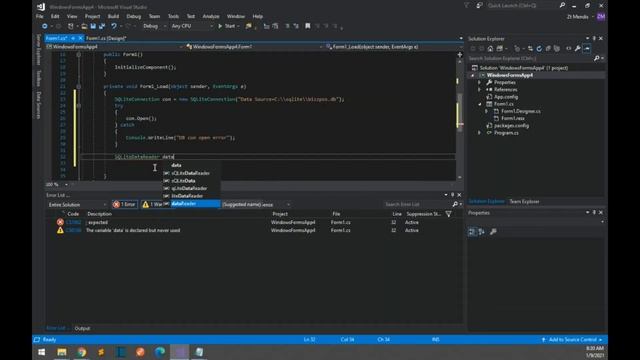Open Google Chrome from the taskbar
The width and height of the screenshot is (640, 360).
tap(82, 352)
